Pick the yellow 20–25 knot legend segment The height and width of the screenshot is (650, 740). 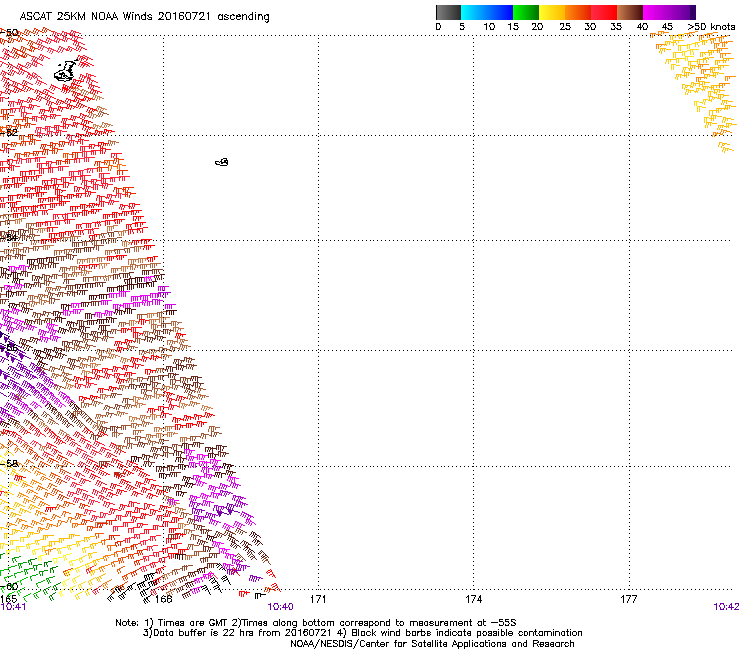coord(552,12)
